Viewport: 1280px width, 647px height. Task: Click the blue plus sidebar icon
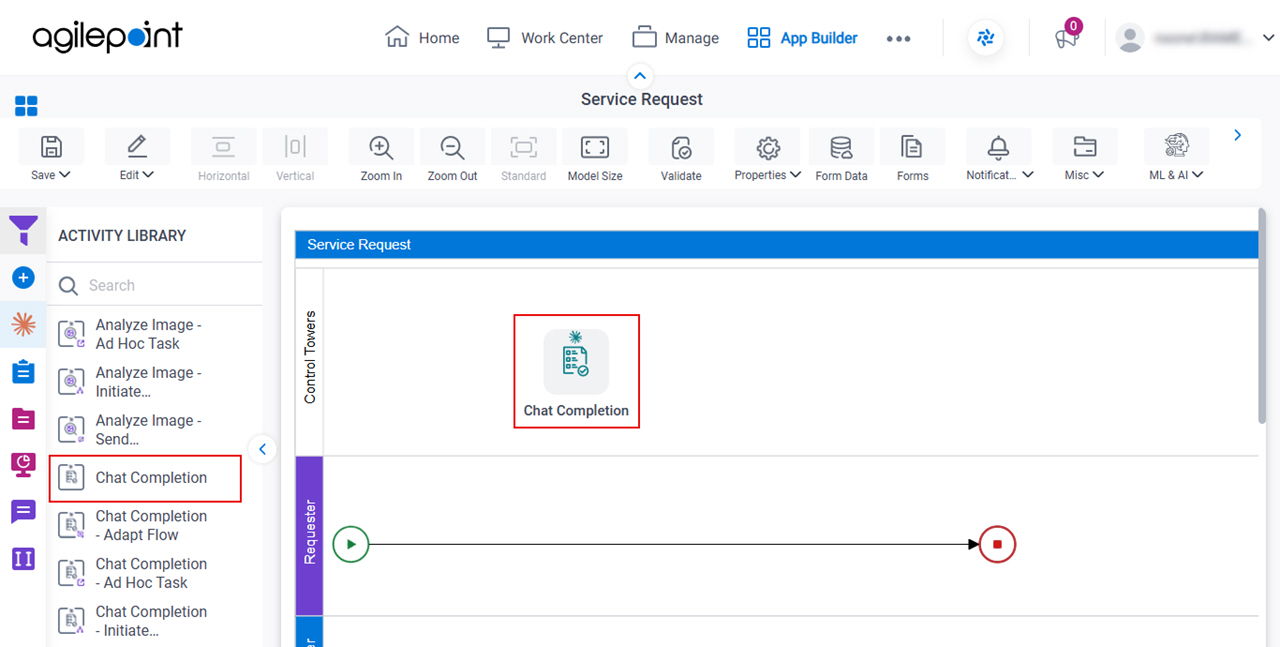(23, 278)
